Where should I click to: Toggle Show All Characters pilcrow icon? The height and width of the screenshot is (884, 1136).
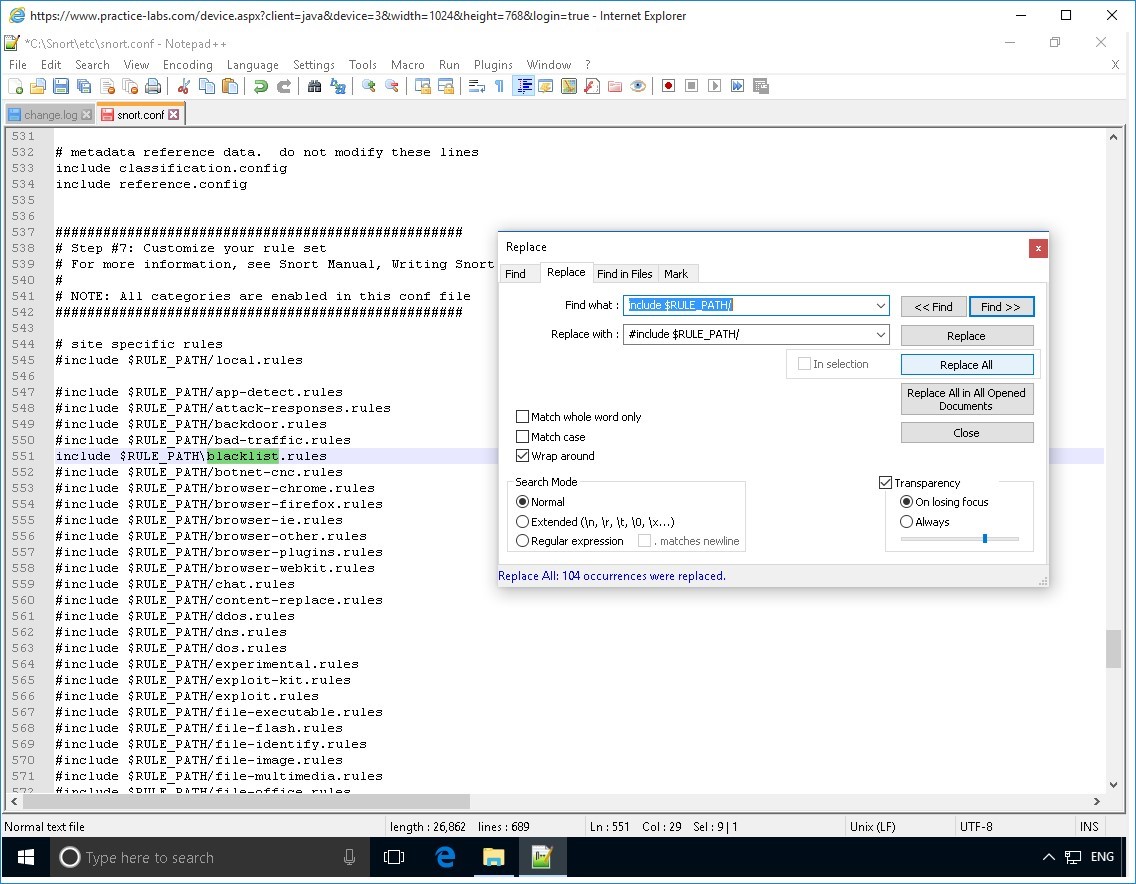[499, 87]
